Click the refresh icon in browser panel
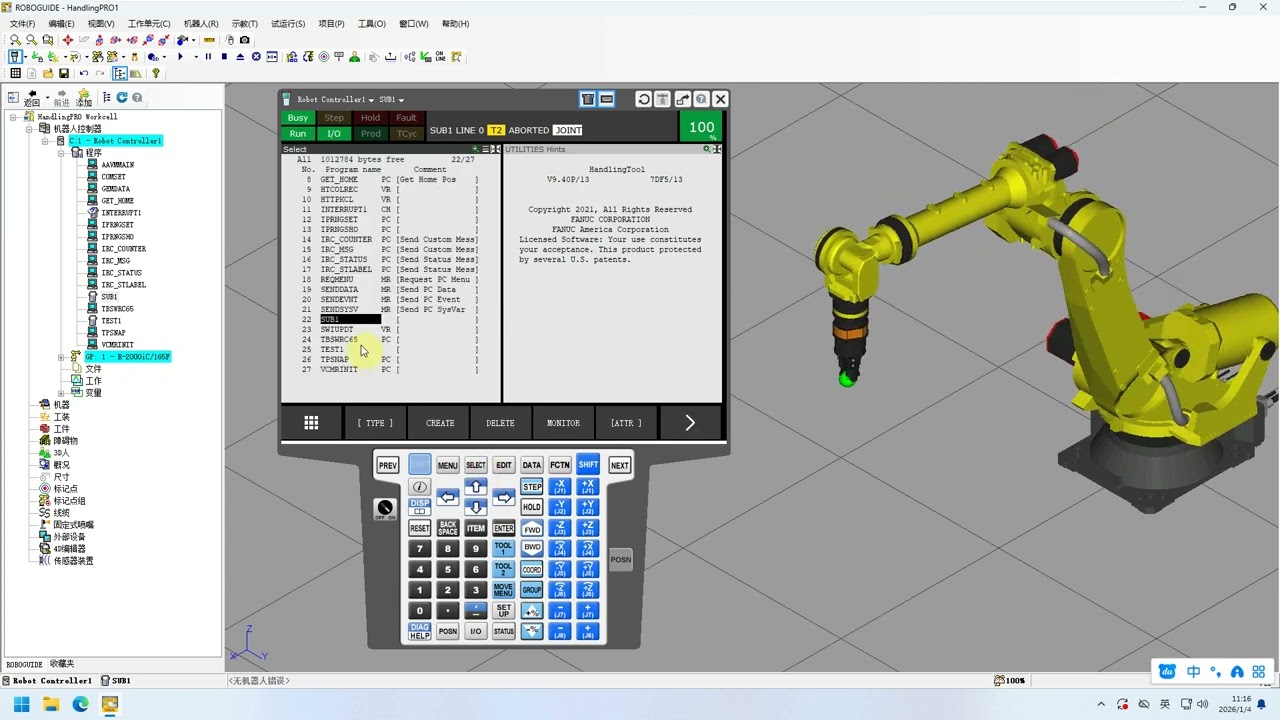 tap(122, 97)
